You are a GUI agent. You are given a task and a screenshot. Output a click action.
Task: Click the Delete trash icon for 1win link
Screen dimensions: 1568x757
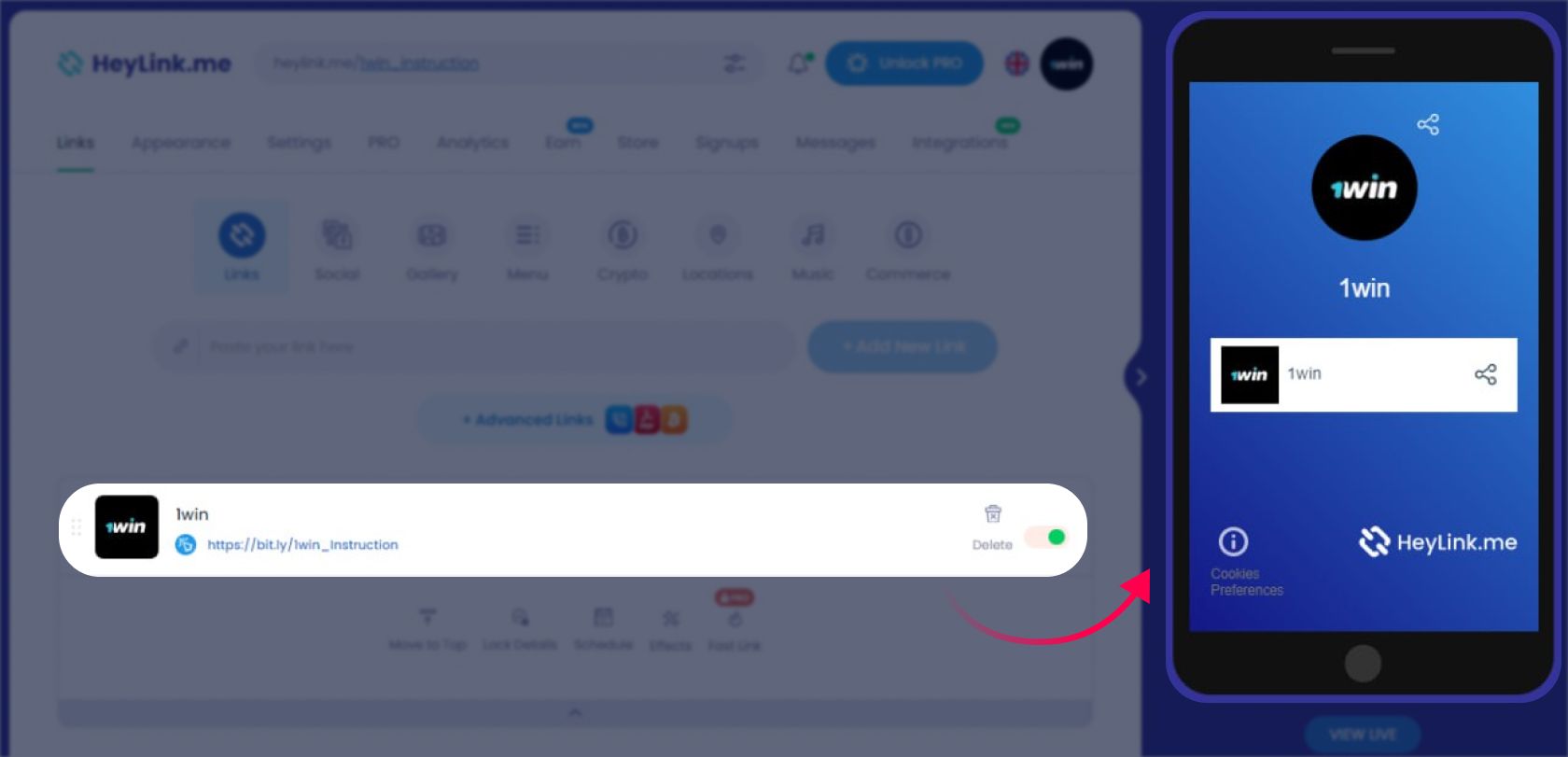pos(993,513)
